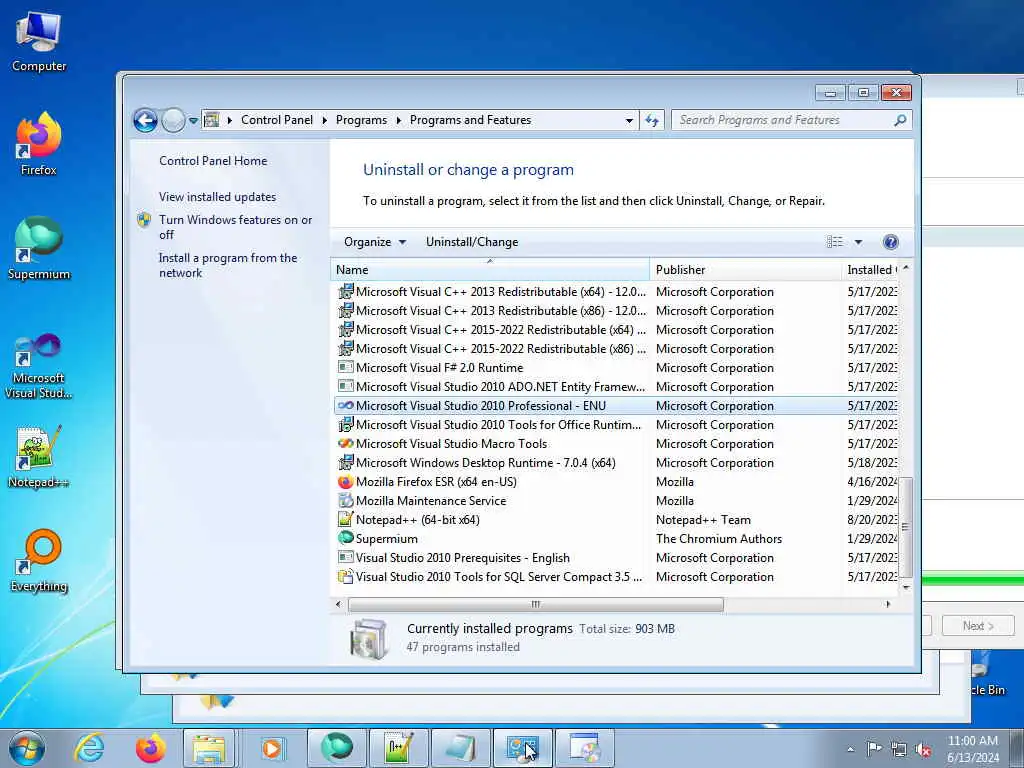Select Mozilla Maintenance Service row
Screen dimensions: 1024x768
[x=615, y=501]
